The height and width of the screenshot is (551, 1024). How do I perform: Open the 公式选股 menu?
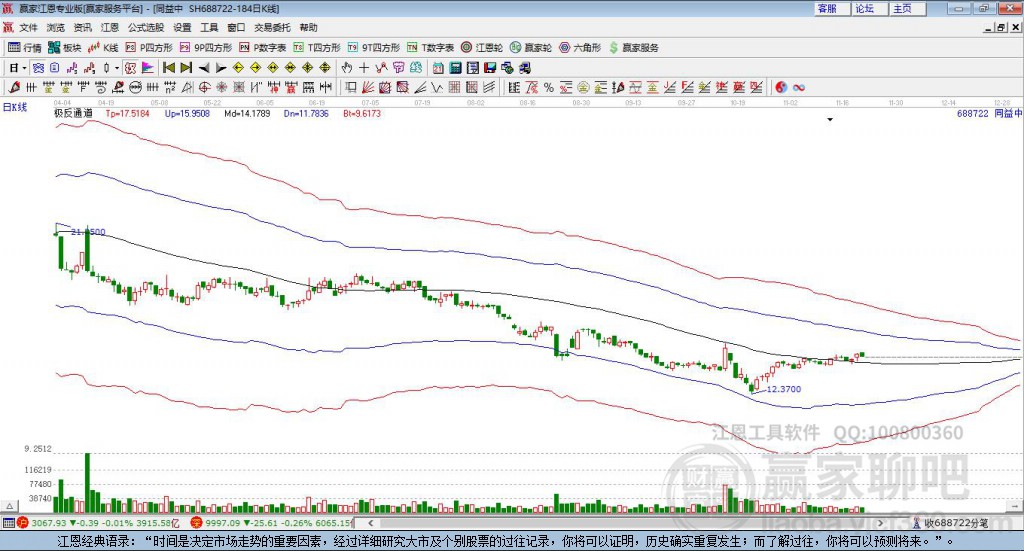[x=146, y=27]
